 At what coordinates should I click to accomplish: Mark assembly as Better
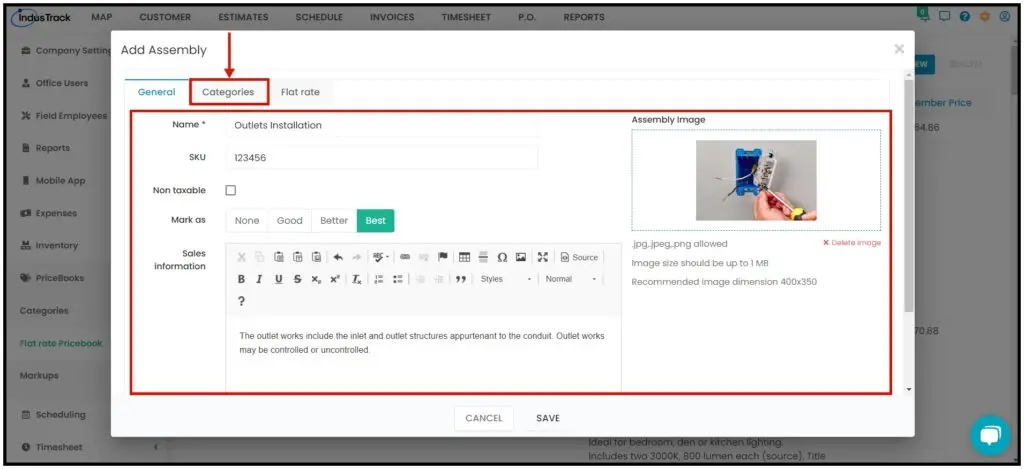334,221
